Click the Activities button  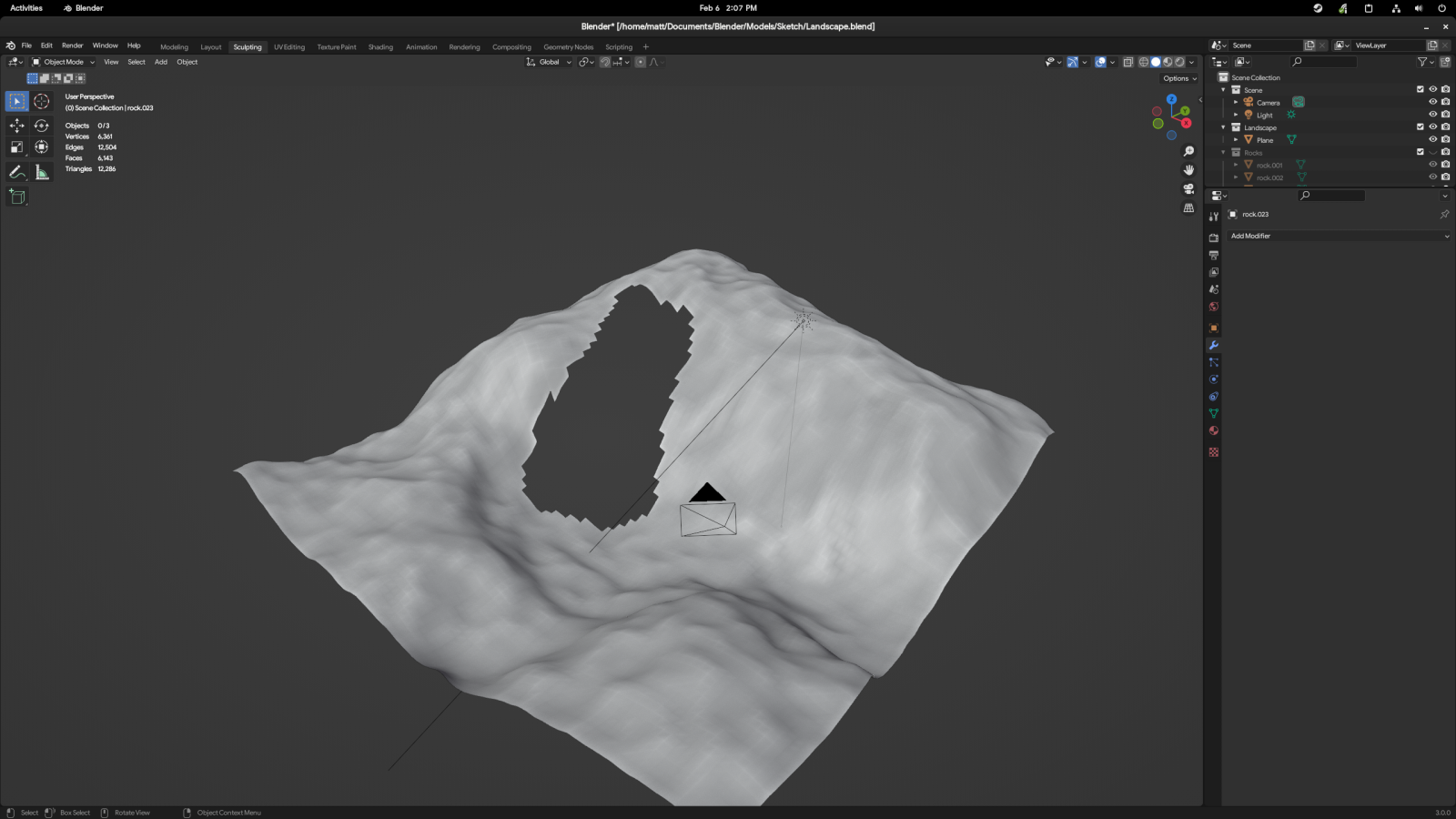point(26,8)
